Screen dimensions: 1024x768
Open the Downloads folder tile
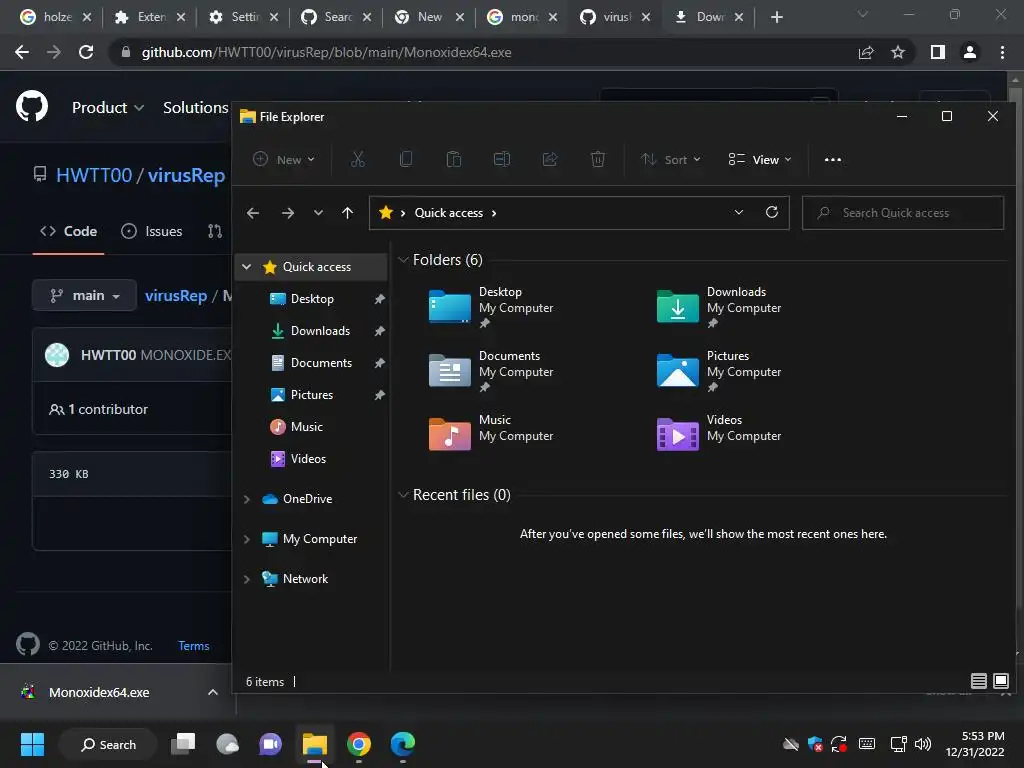point(719,307)
